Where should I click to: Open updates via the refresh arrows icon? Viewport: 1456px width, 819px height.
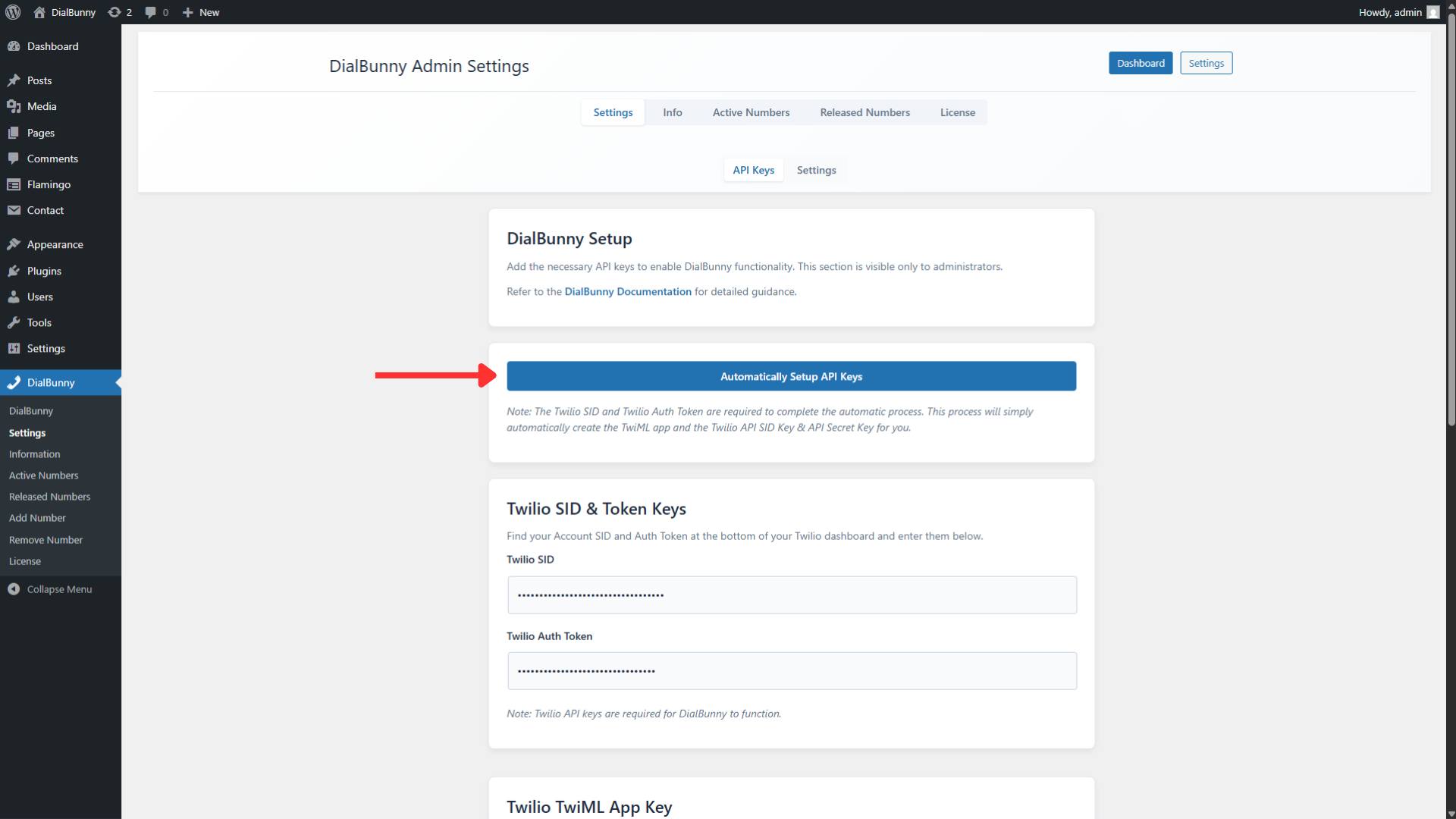[115, 12]
